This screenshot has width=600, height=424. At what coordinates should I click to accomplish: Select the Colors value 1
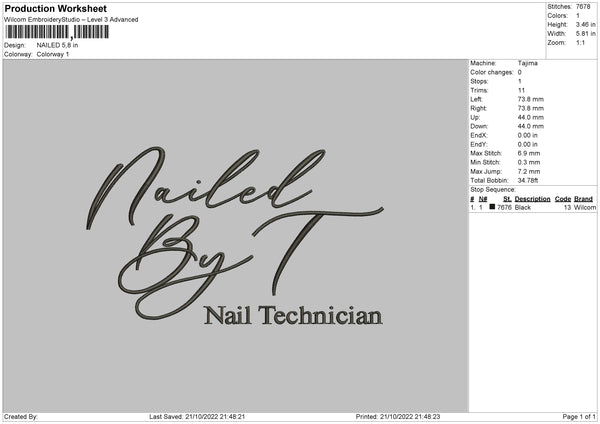[x=578, y=16]
